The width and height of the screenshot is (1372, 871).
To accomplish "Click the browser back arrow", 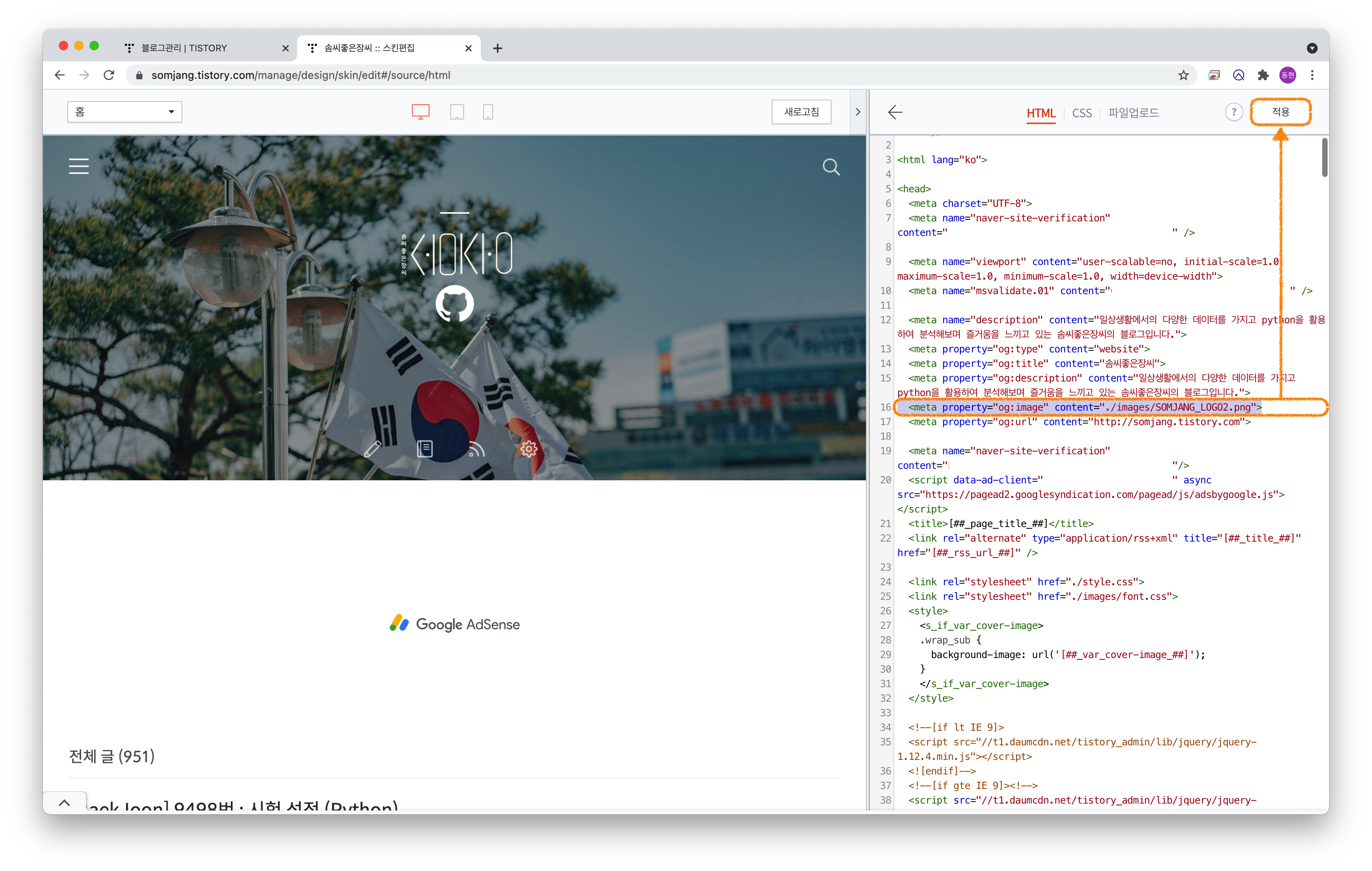I will (60, 75).
